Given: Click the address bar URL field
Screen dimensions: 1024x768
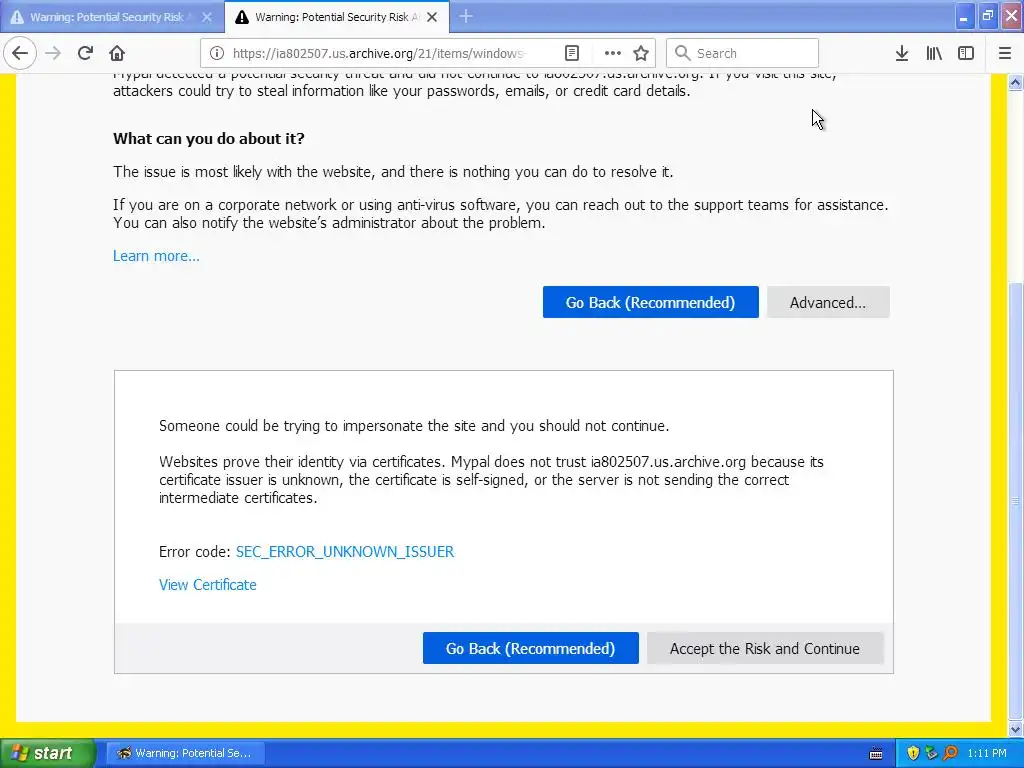Looking at the screenshot, I should (379, 54).
